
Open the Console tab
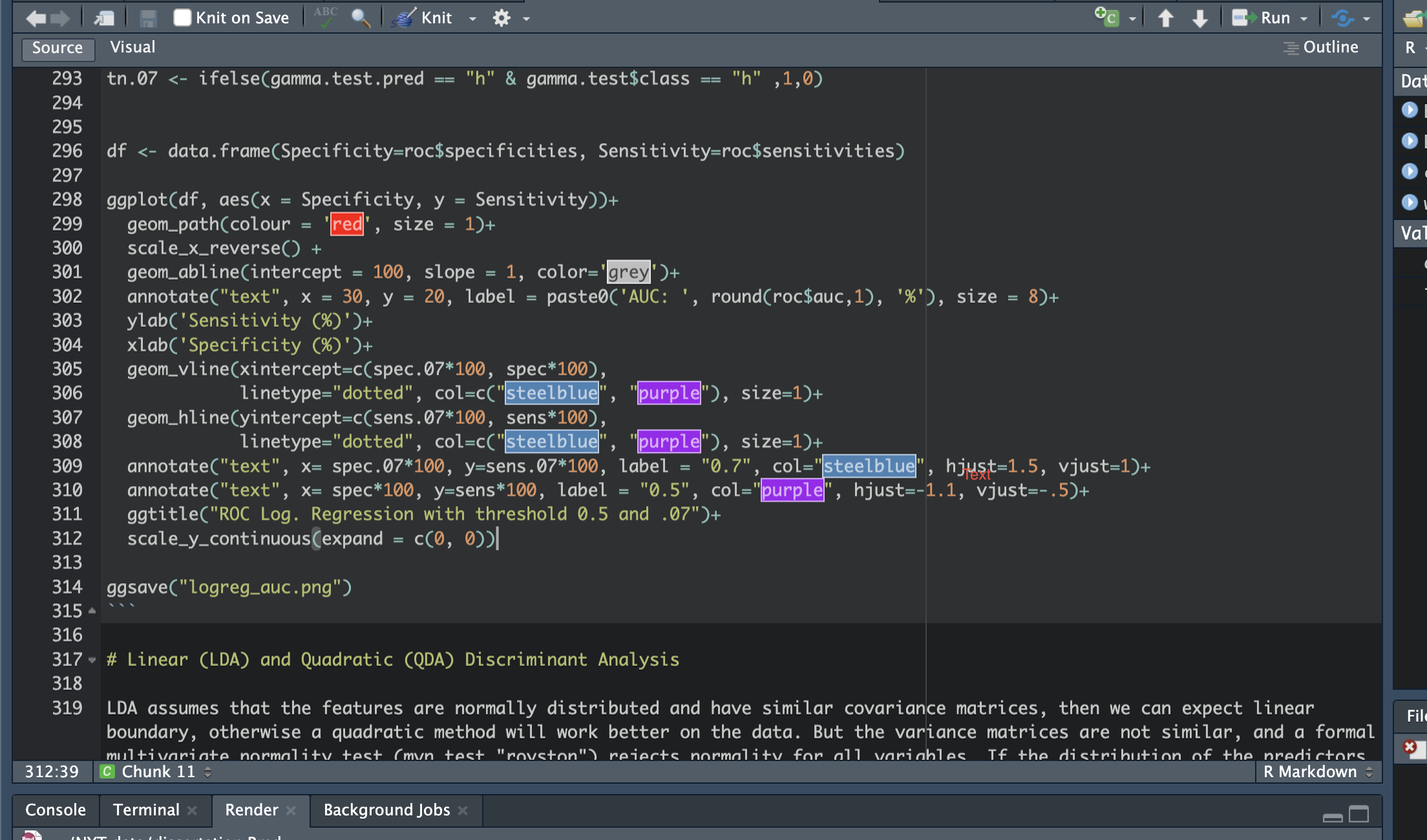click(x=56, y=810)
